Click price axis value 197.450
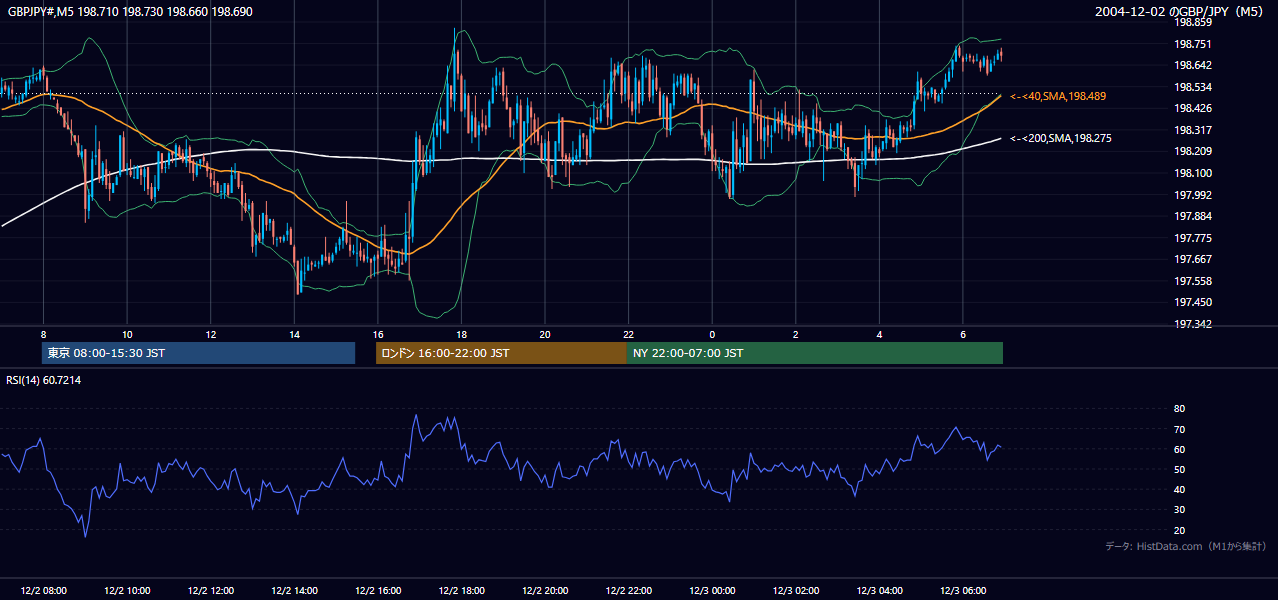Viewport: 1278px width, 600px height. coord(1193,302)
